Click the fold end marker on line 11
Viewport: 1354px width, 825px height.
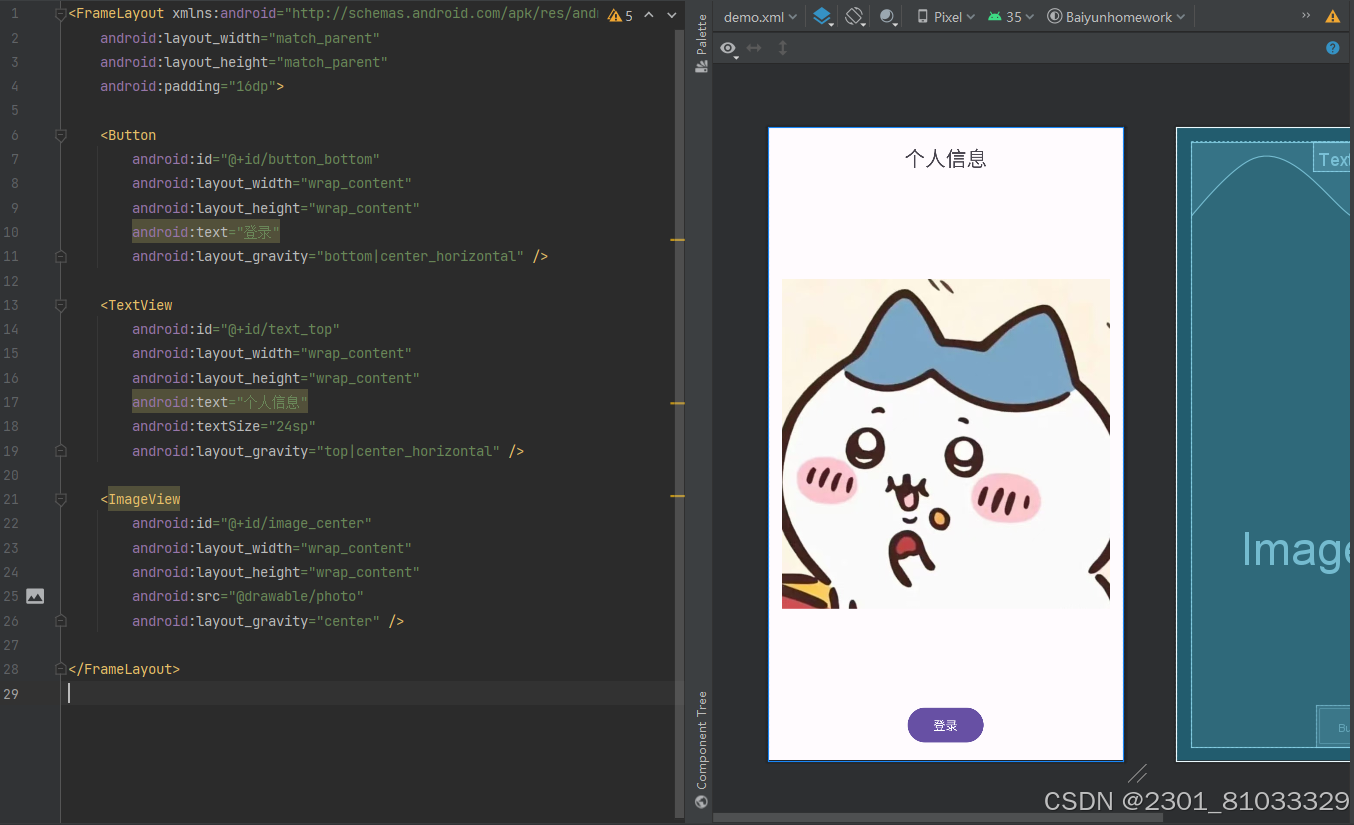(61, 256)
